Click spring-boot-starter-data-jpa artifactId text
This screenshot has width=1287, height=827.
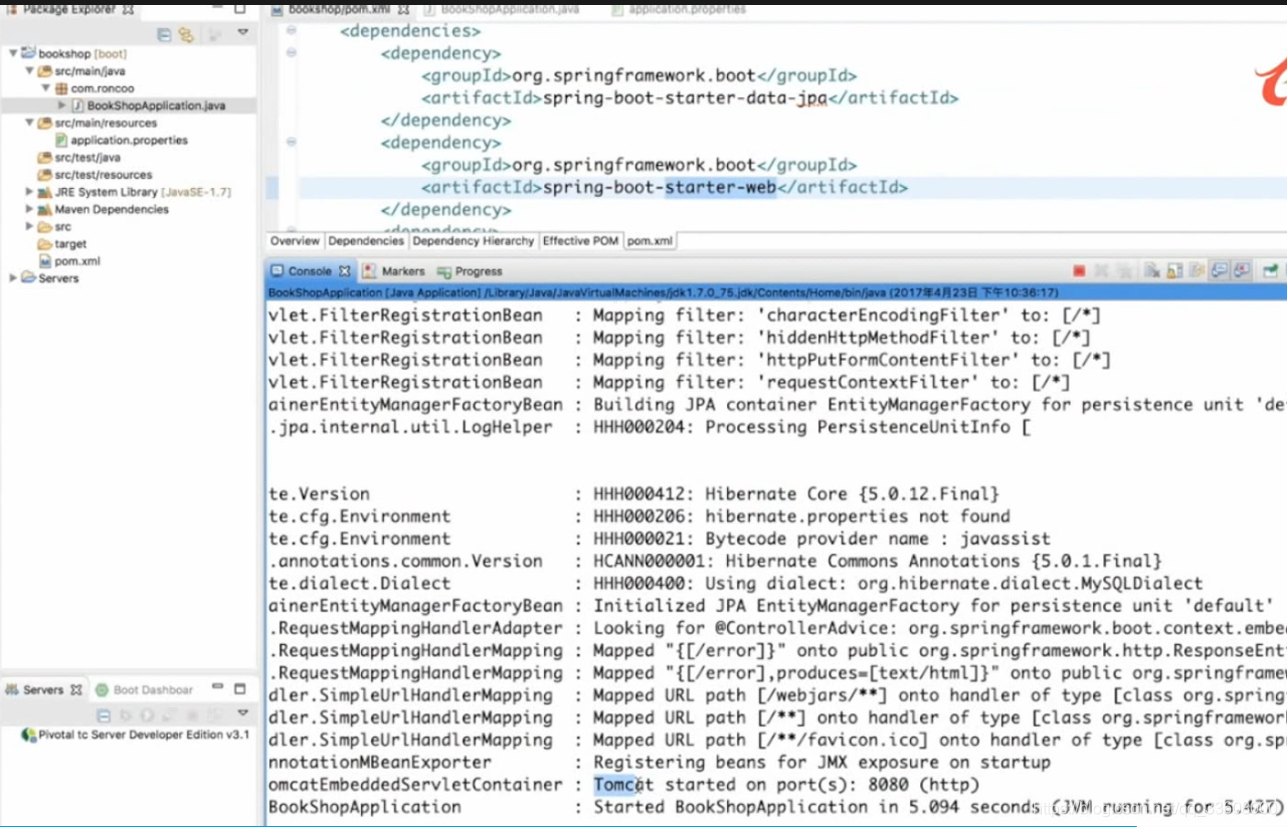point(684,98)
